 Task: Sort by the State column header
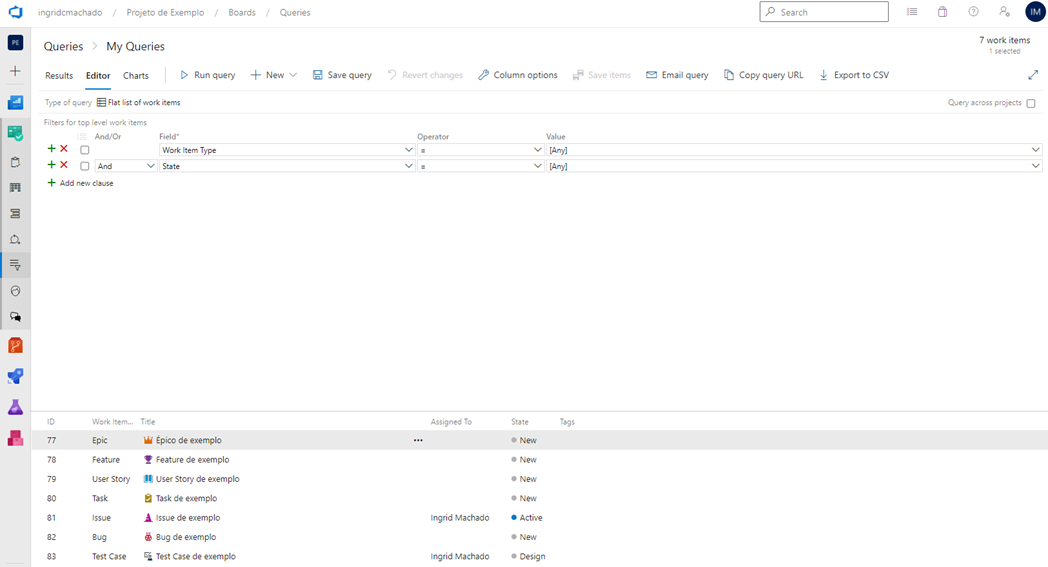[x=520, y=422]
